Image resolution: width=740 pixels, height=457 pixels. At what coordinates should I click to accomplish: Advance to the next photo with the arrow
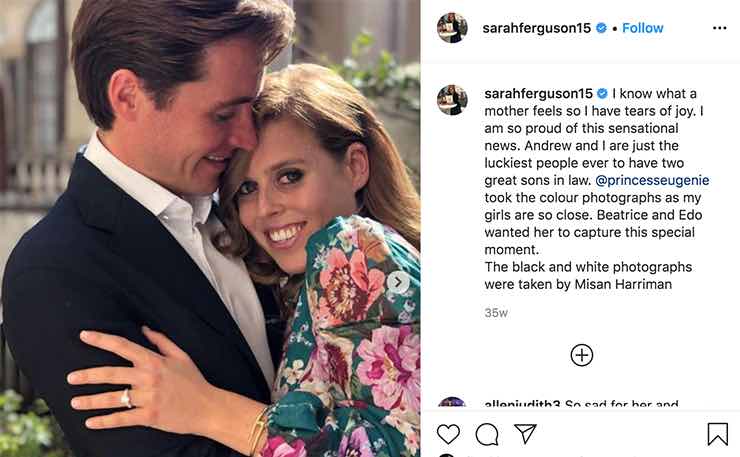398,282
